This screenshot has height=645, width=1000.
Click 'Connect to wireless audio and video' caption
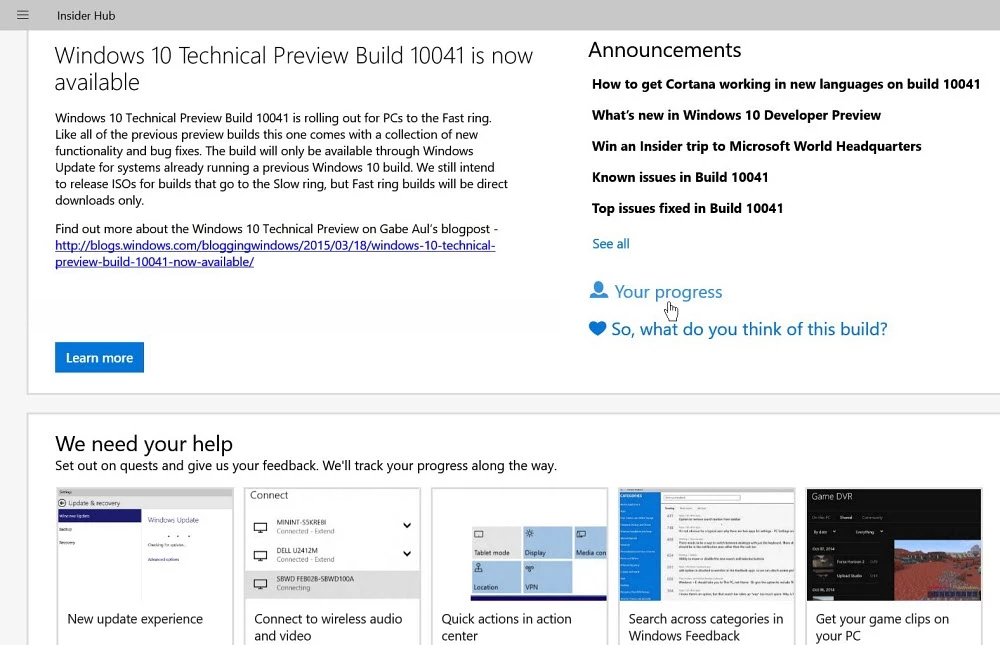(328, 627)
